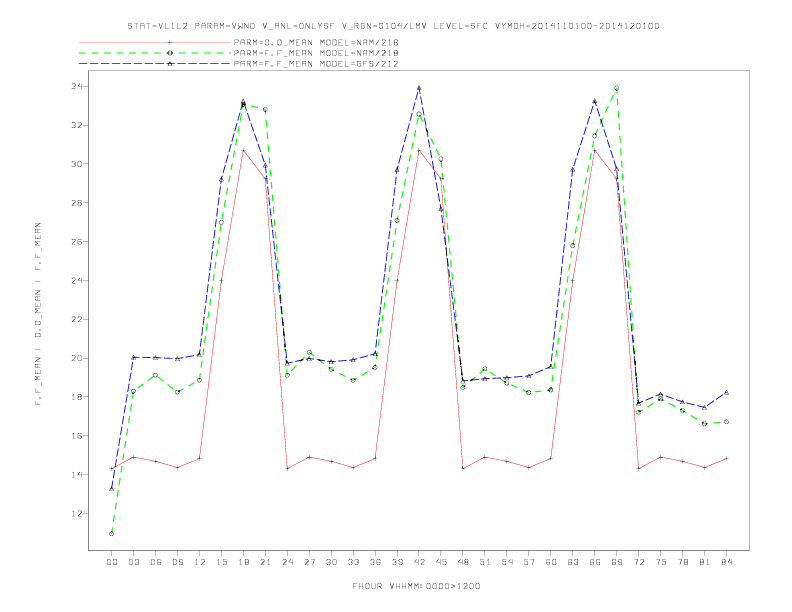
Task: Click blue GFS triangle marker at hour 00
Action: click(112, 489)
